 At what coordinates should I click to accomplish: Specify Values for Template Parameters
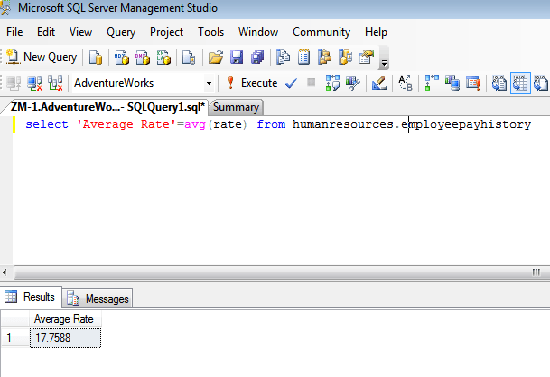(x=405, y=83)
